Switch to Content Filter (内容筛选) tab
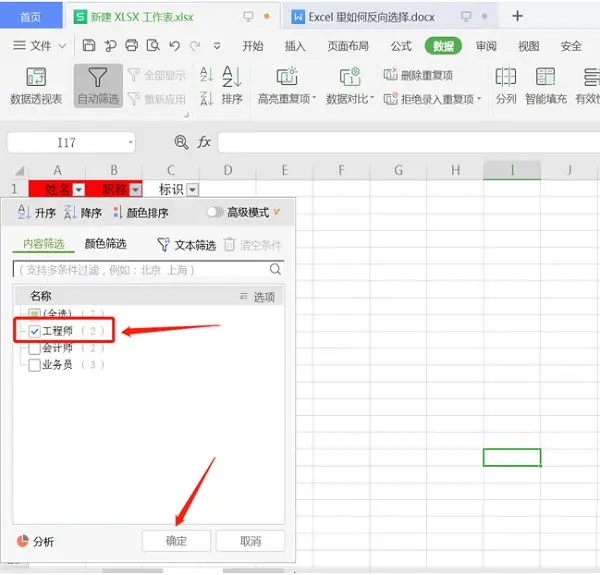600x575 pixels. pyautogui.click(x=44, y=244)
